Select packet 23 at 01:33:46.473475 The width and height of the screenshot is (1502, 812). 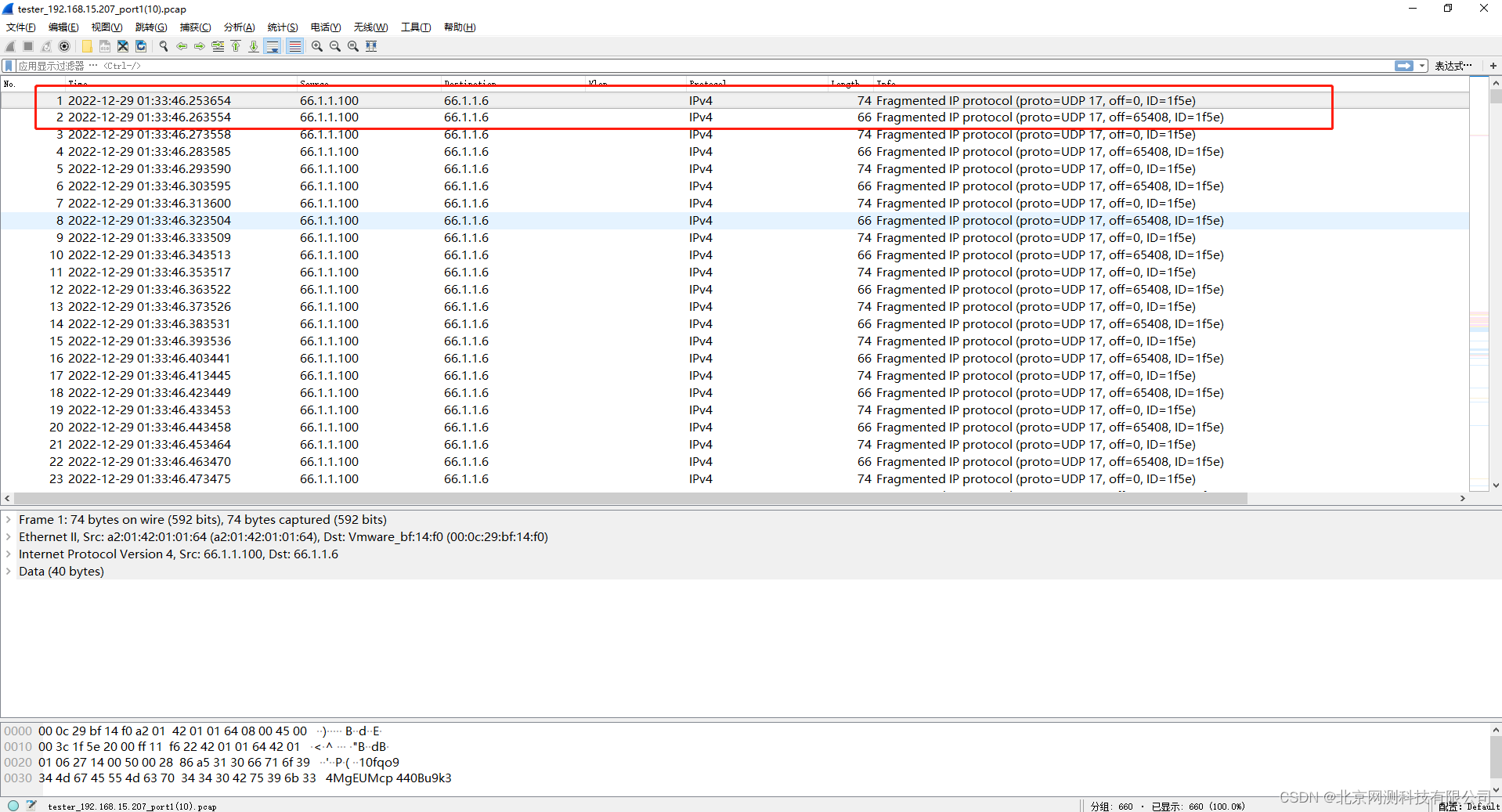tap(735, 479)
